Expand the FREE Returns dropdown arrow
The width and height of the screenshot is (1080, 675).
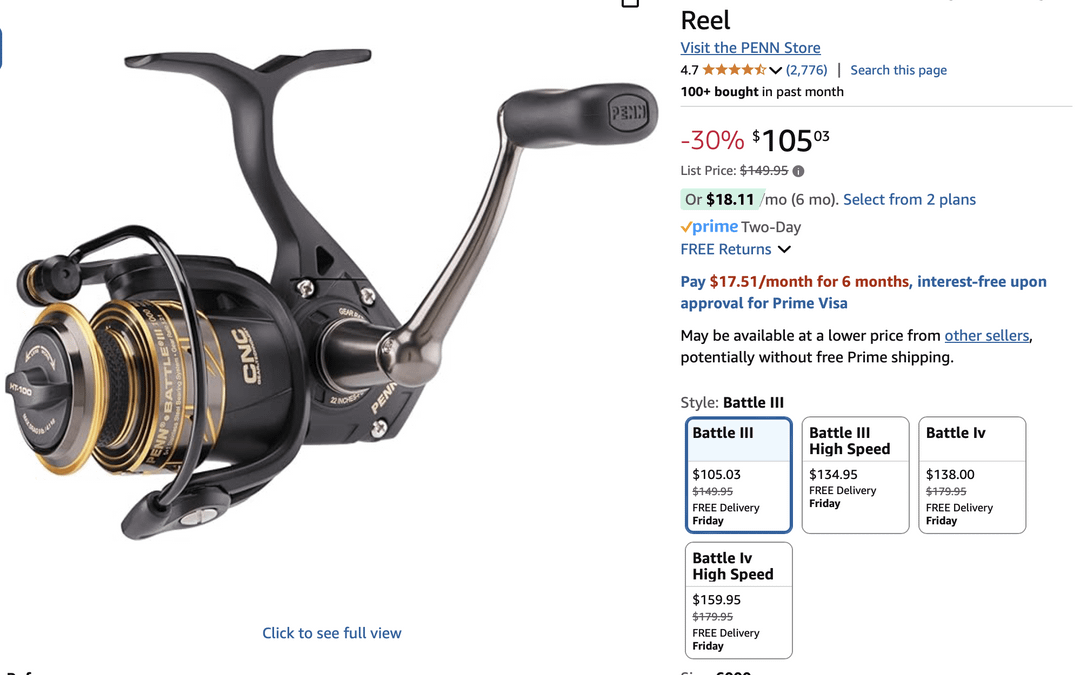coord(785,249)
